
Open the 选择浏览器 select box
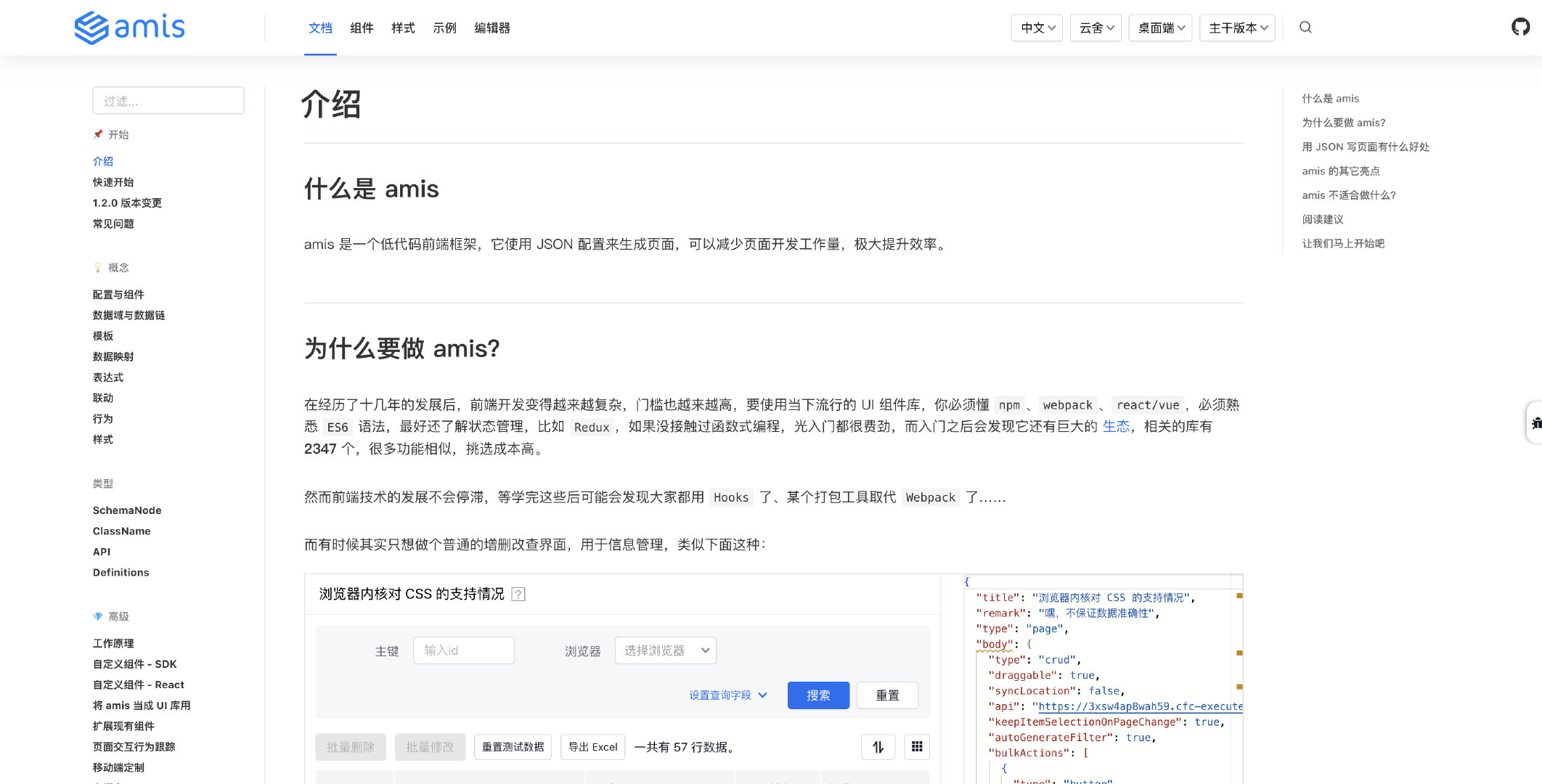click(x=665, y=650)
